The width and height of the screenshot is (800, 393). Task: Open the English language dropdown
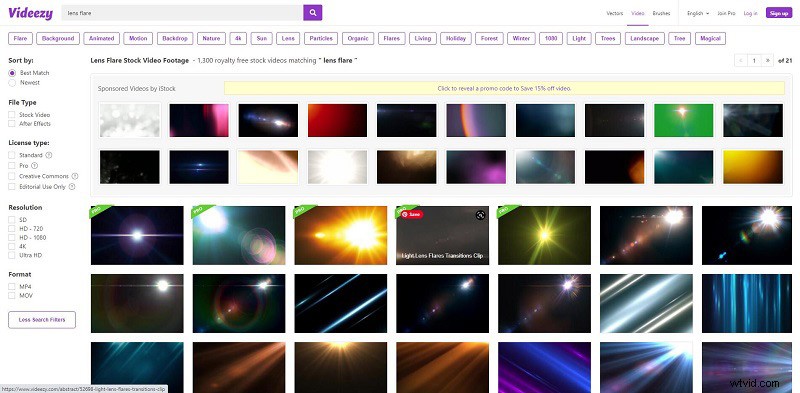coord(698,13)
